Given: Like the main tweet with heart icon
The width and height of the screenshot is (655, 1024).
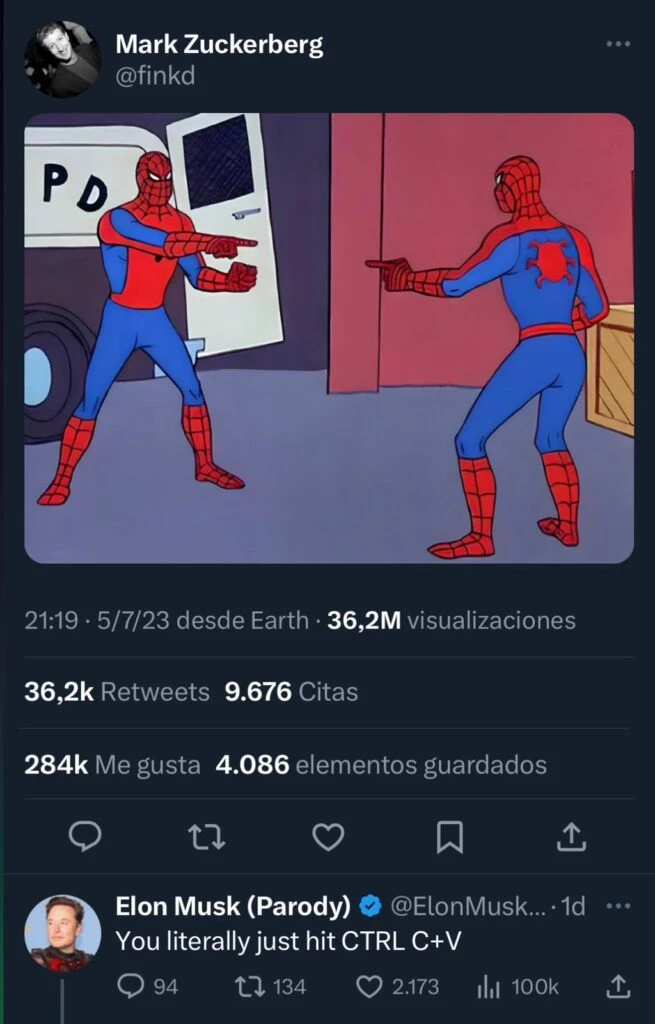Looking at the screenshot, I should click(328, 837).
